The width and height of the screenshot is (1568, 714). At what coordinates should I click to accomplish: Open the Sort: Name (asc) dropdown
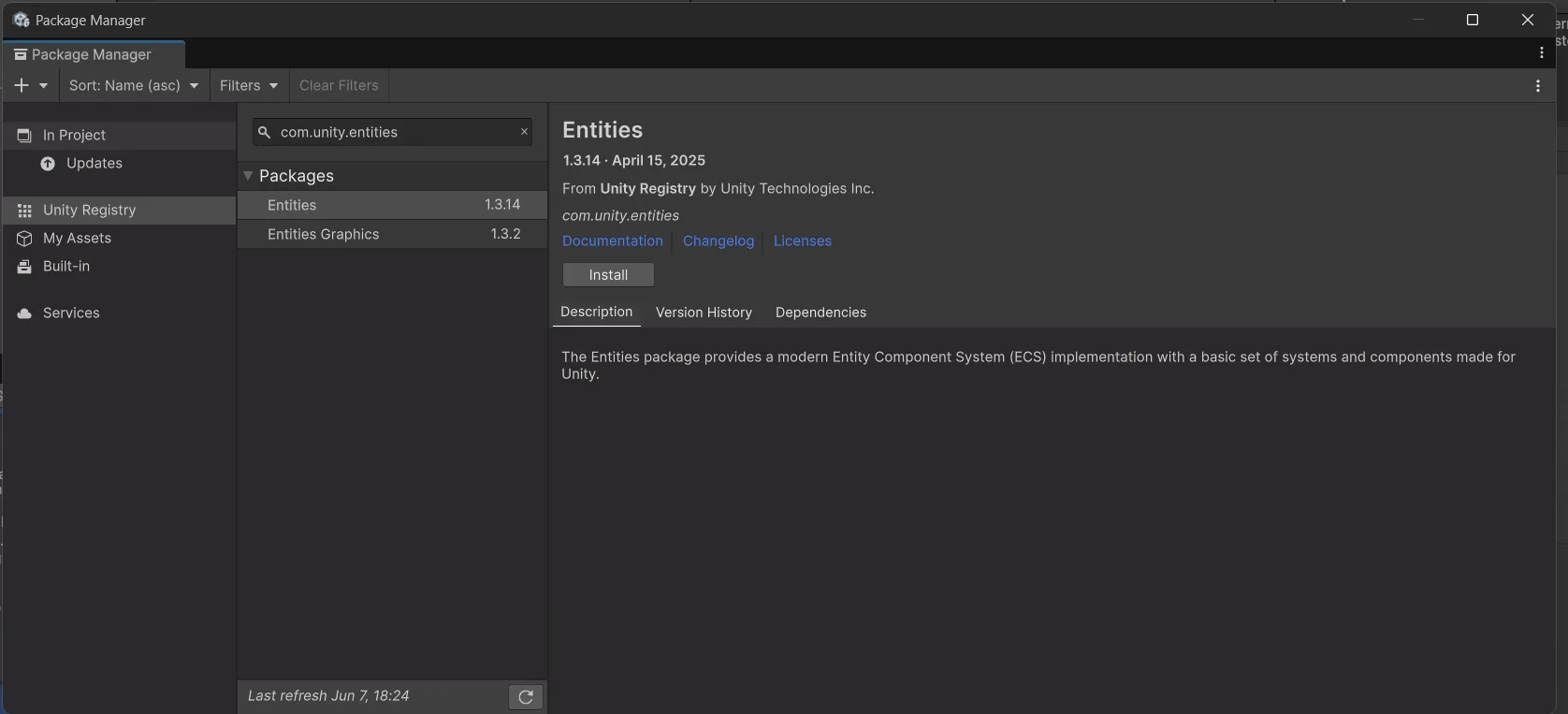click(134, 85)
